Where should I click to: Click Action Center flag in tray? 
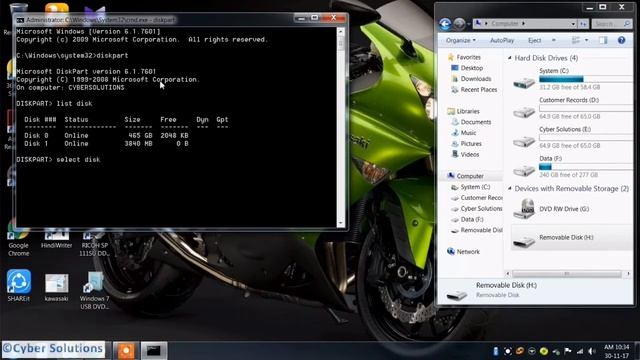pyautogui.click(x=568, y=351)
